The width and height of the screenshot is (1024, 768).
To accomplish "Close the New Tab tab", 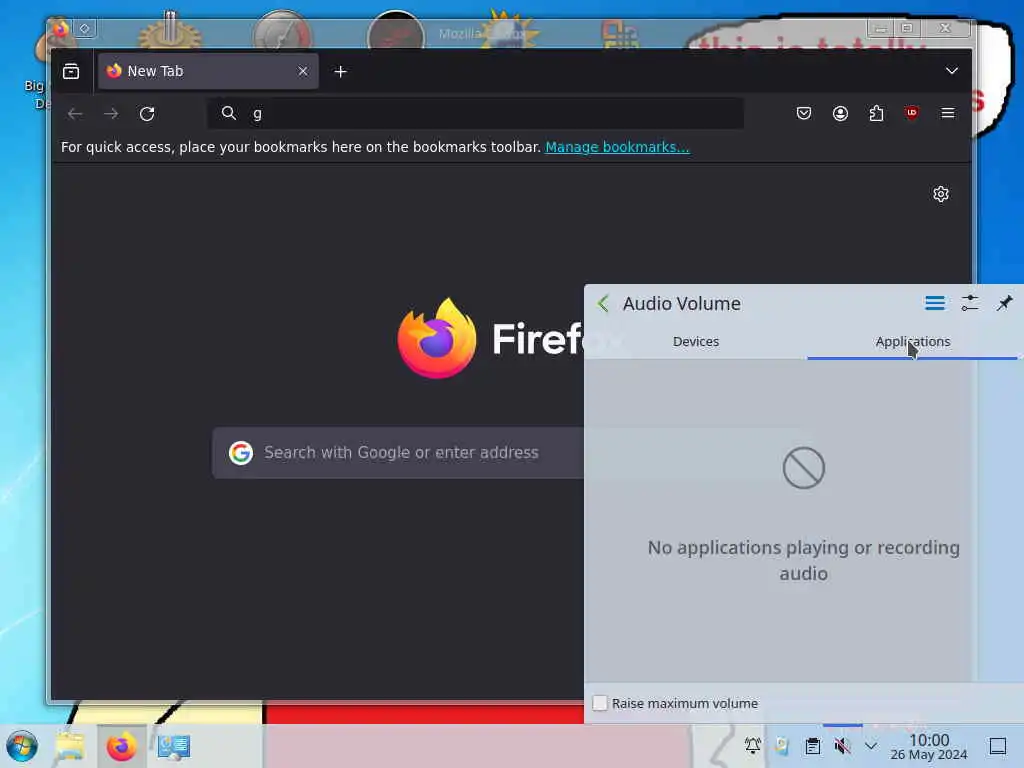I will coord(302,71).
